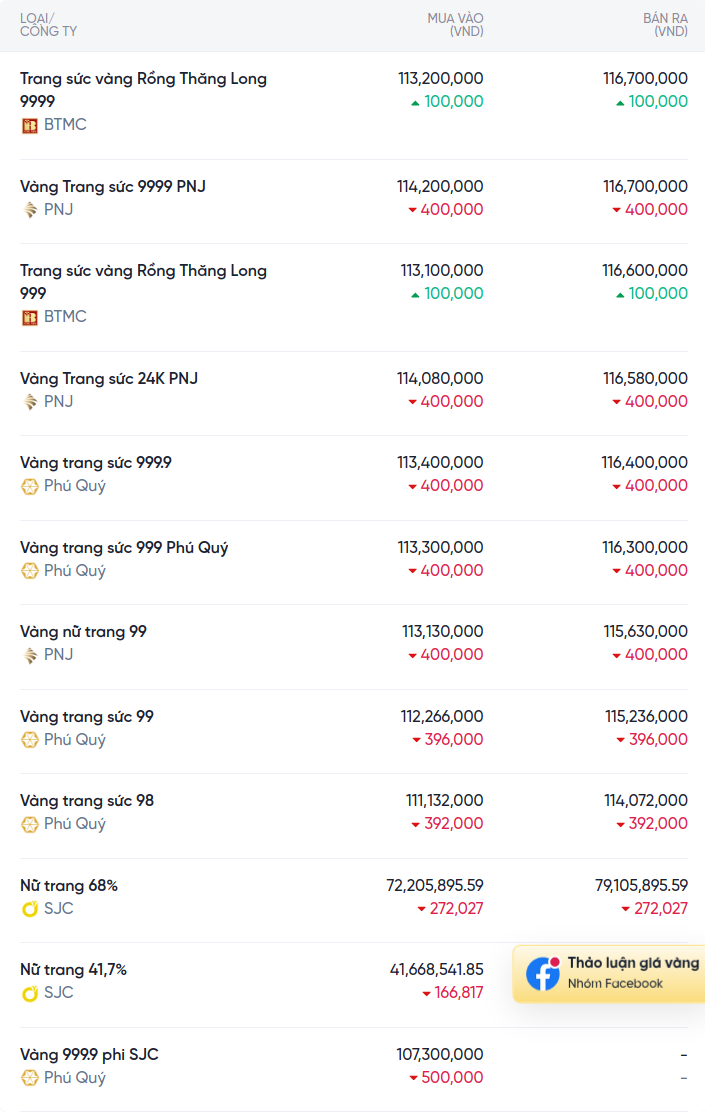Click the LOẠI/CÔNG TY column header
The image size is (705, 1112).
[48, 25]
